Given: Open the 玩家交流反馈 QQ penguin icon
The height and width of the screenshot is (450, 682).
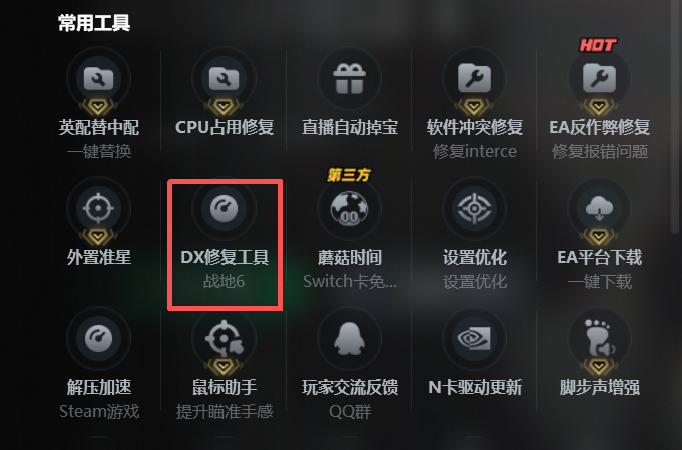Looking at the screenshot, I should (349, 338).
